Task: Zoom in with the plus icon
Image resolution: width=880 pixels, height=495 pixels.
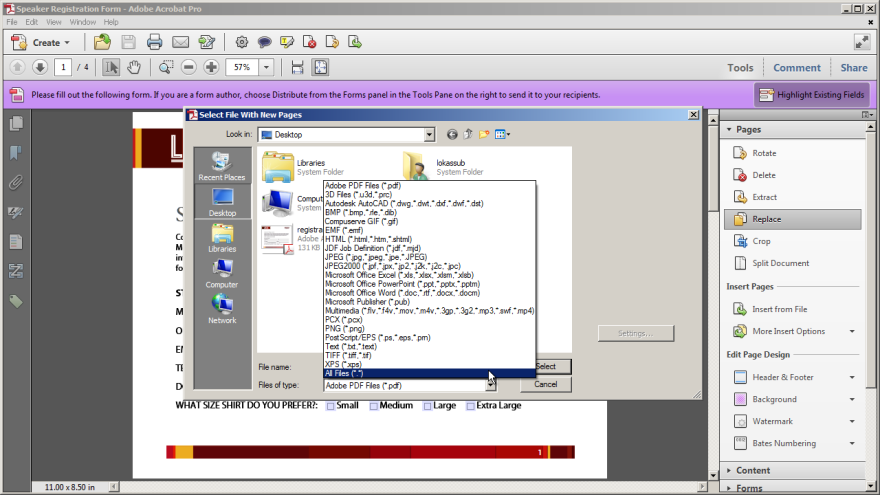Action: [x=211, y=67]
